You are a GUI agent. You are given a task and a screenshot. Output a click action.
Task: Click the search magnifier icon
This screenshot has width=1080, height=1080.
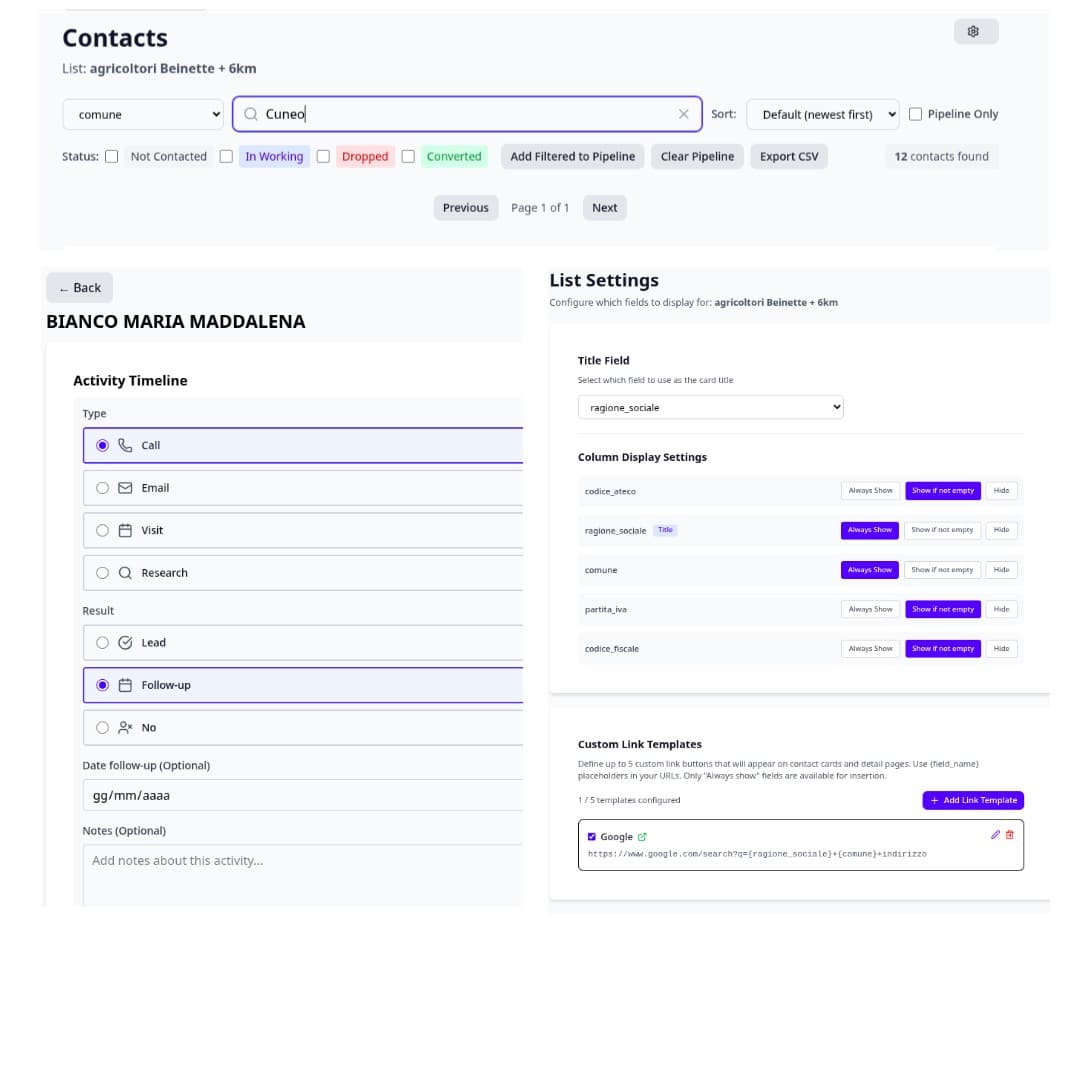point(251,114)
